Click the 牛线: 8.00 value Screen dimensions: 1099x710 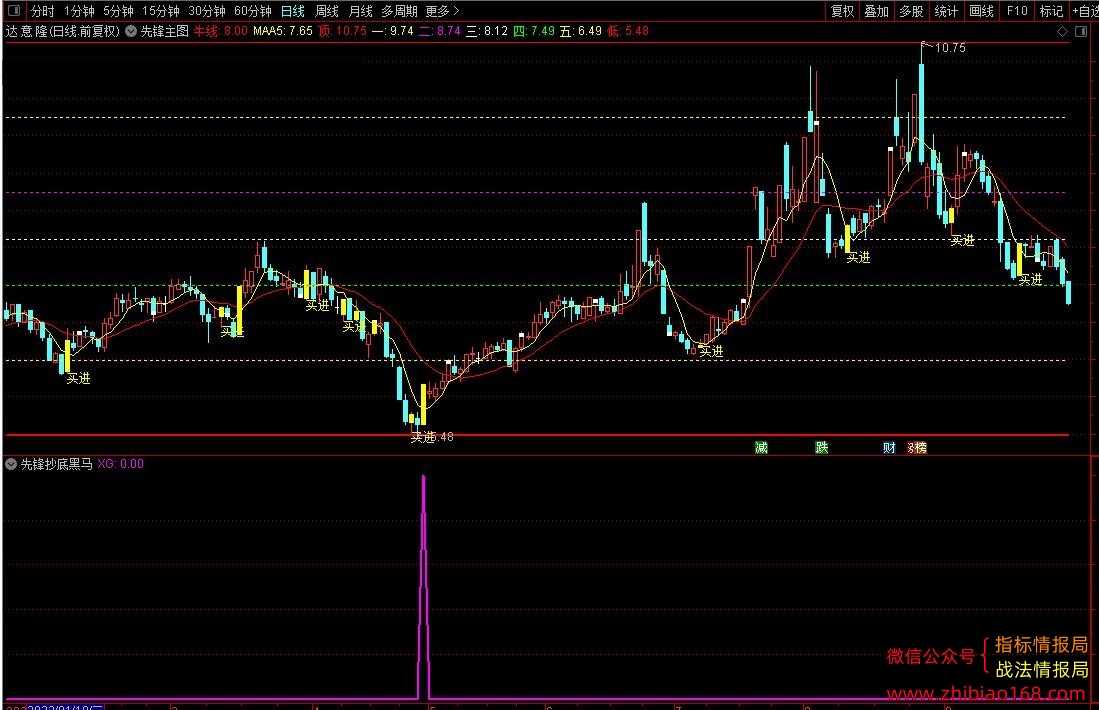click(221, 32)
